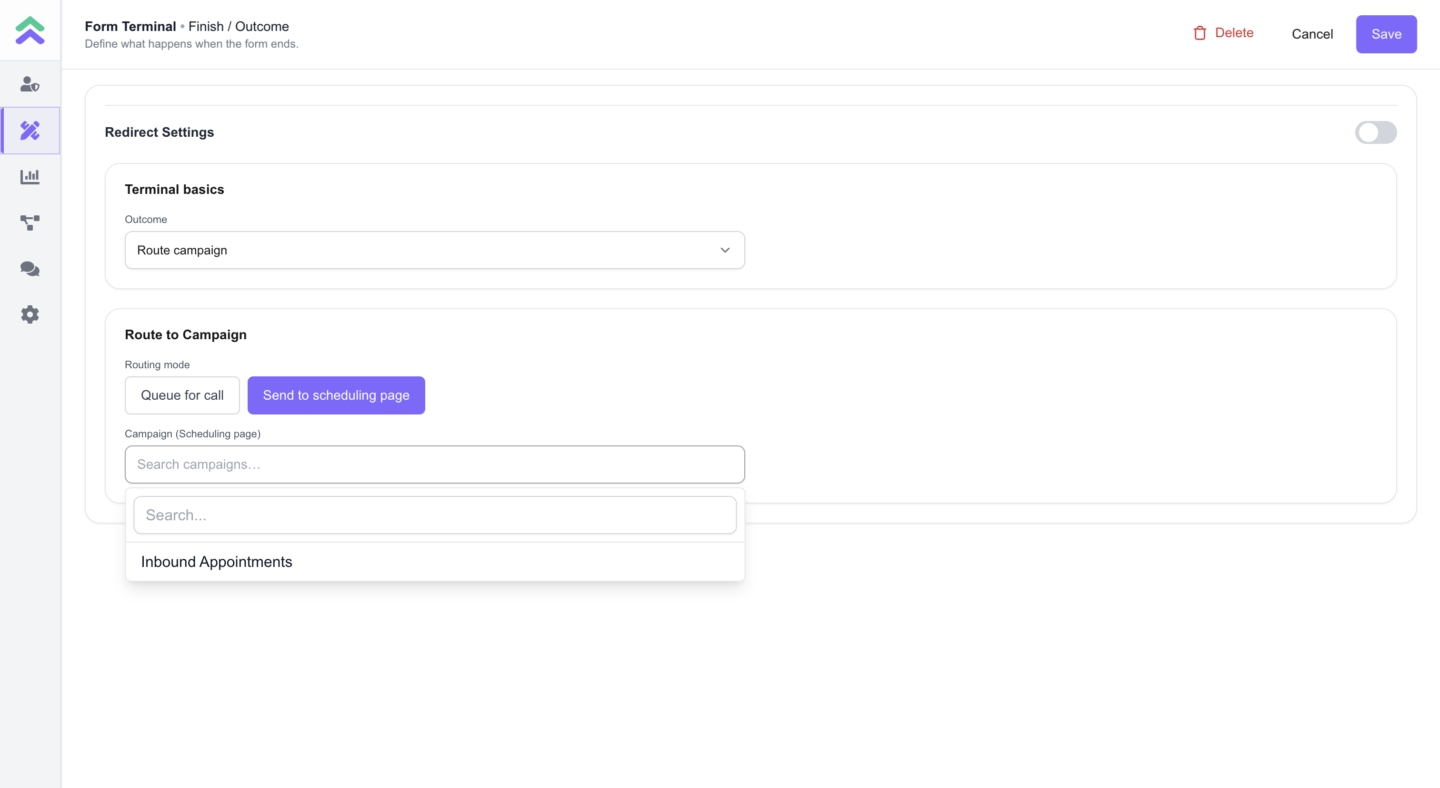Viewport: 1440px width, 788px height.
Task: Open the Outcome dropdown
Action: (x=434, y=250)
